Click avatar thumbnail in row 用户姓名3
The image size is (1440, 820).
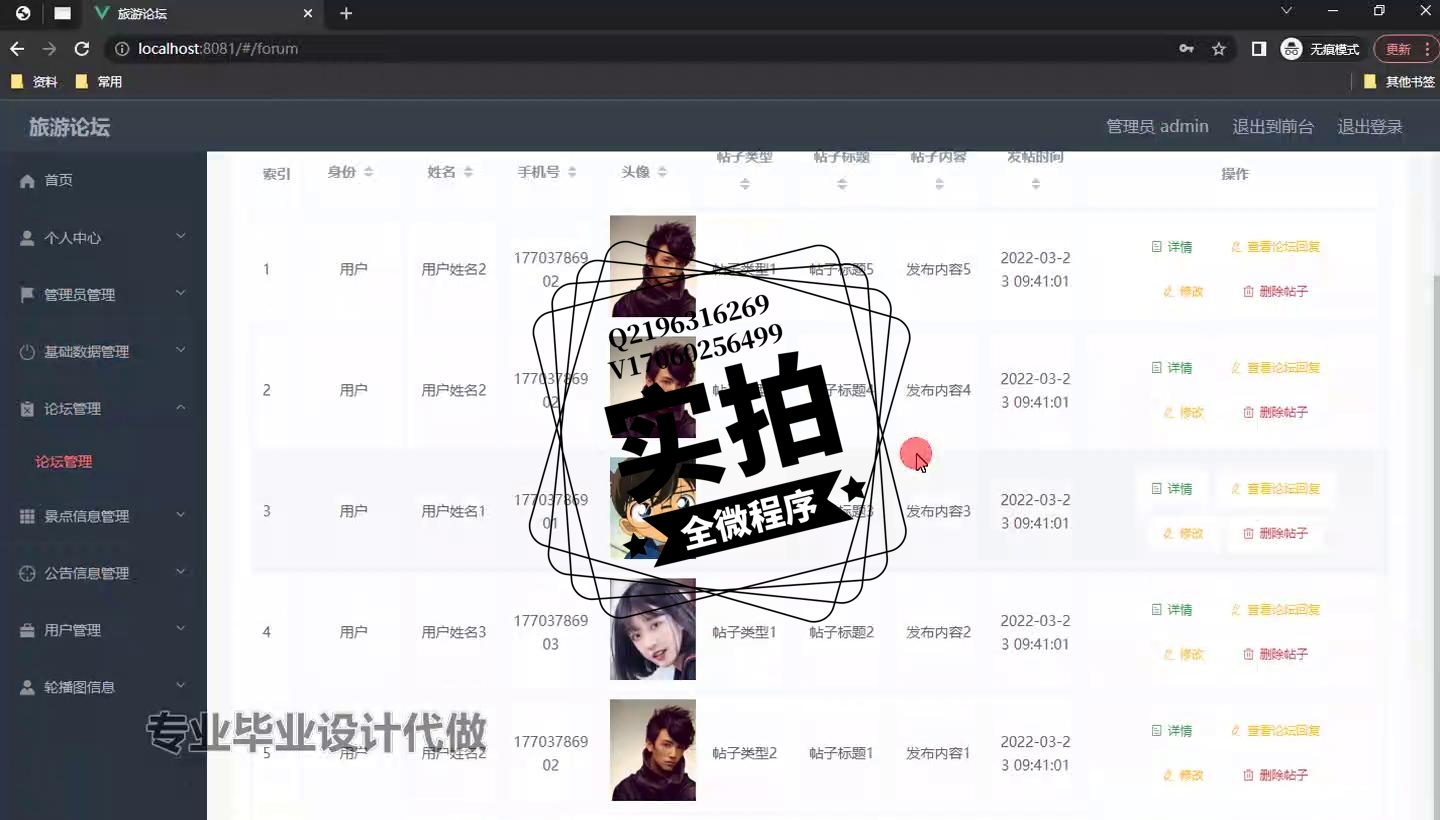[x=653, y=630]
